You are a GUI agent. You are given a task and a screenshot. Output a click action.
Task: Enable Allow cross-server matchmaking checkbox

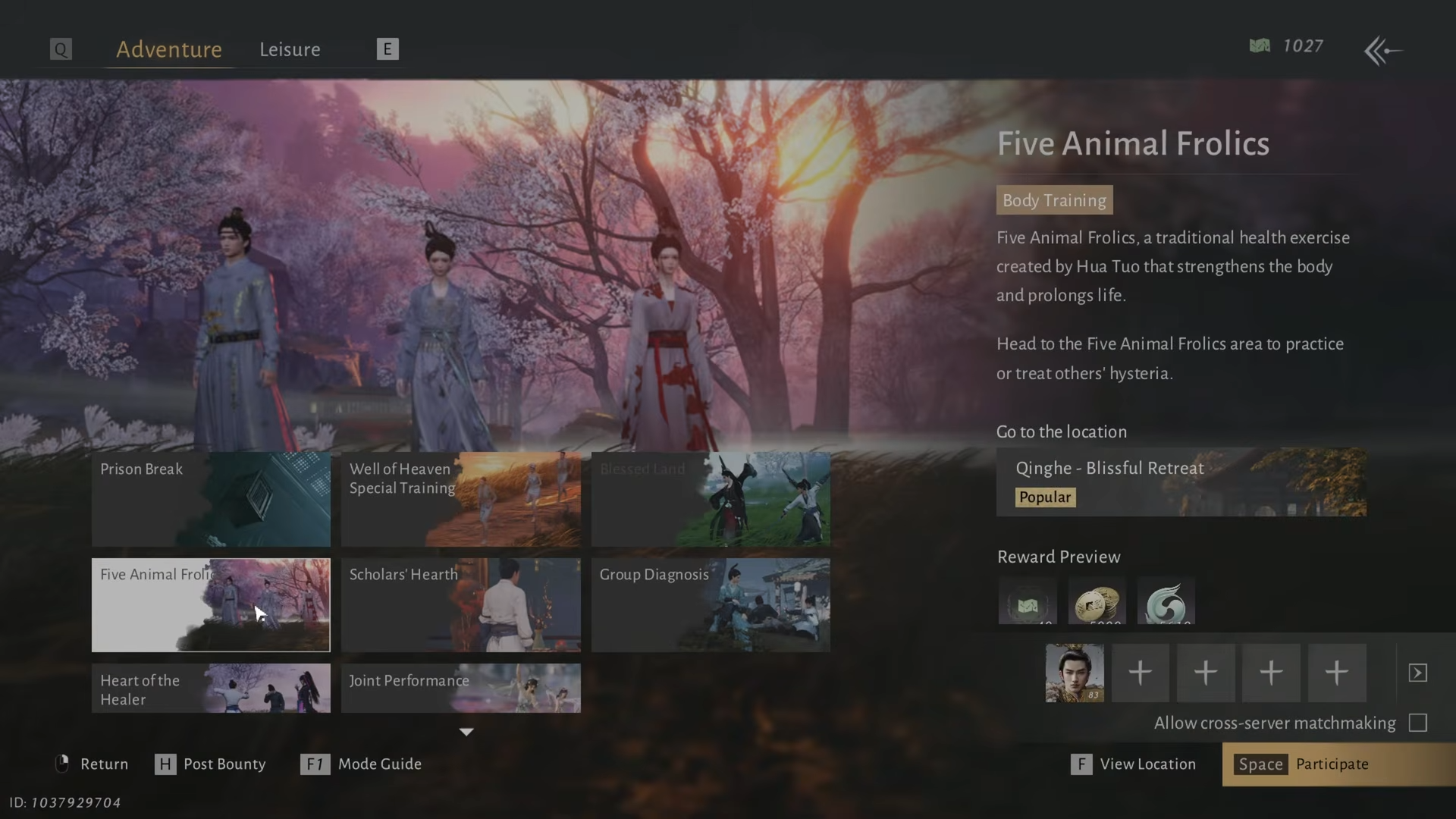coord(1417,723)
